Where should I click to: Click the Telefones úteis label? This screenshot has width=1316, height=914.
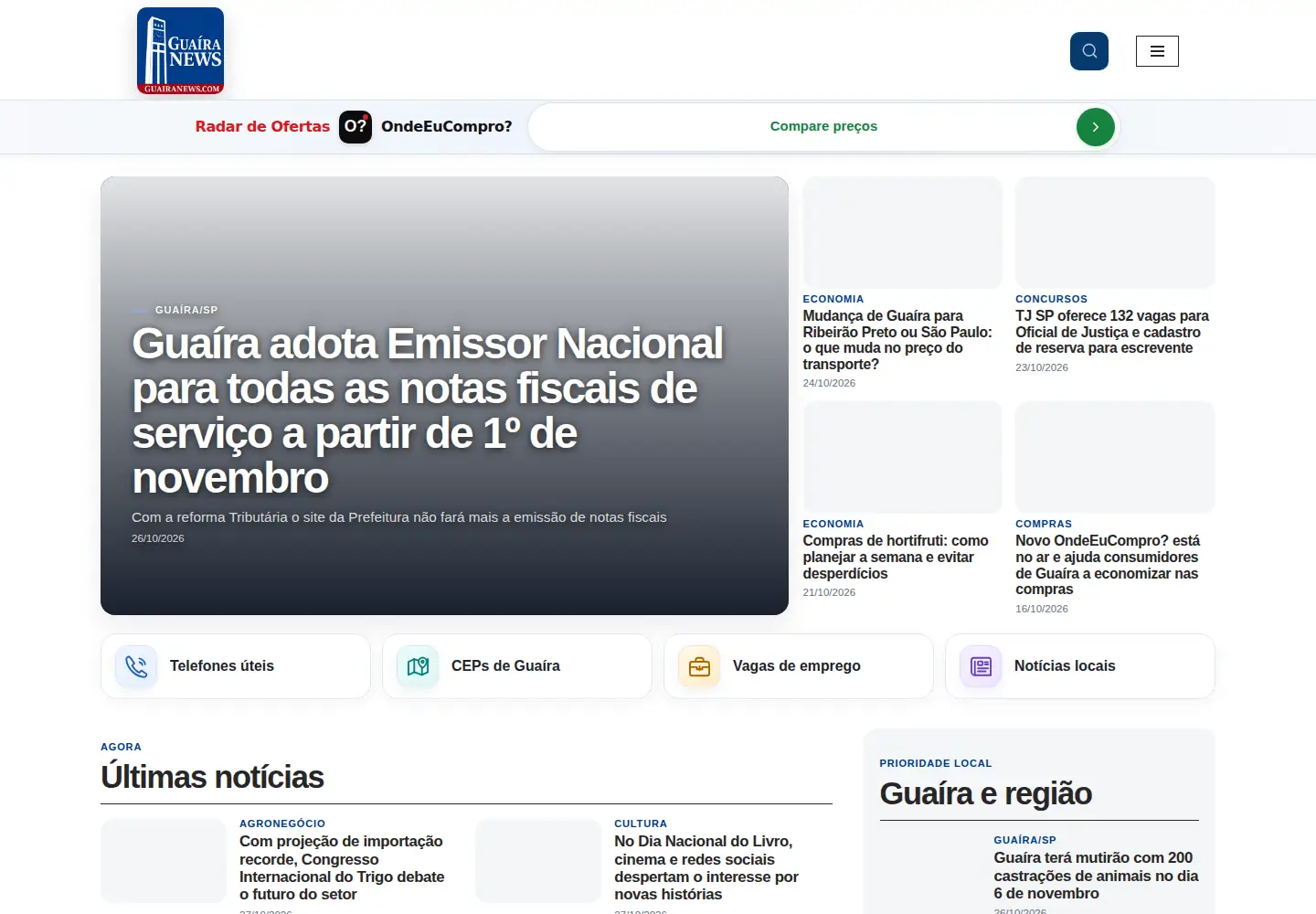click(x=222, y=666)
